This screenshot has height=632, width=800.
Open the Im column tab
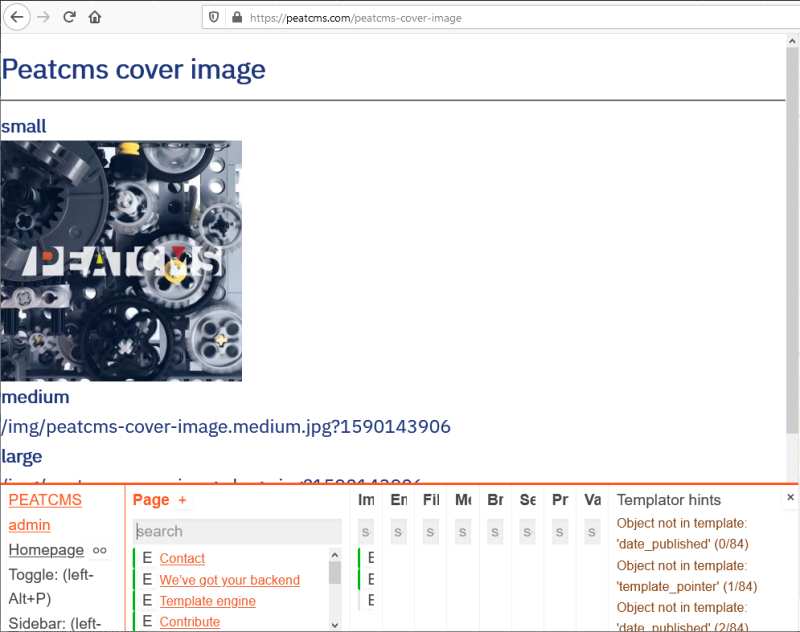pos(366,500)
